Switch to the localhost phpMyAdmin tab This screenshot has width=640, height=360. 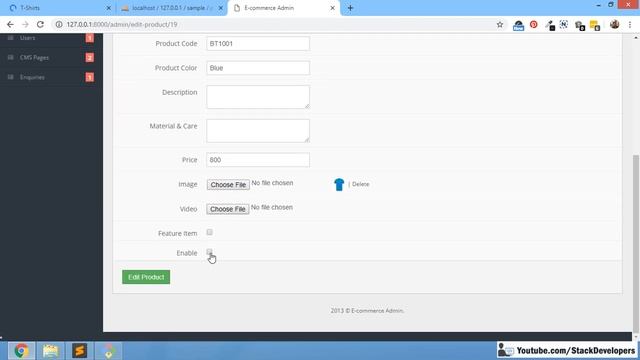click(x=171, y=8)
